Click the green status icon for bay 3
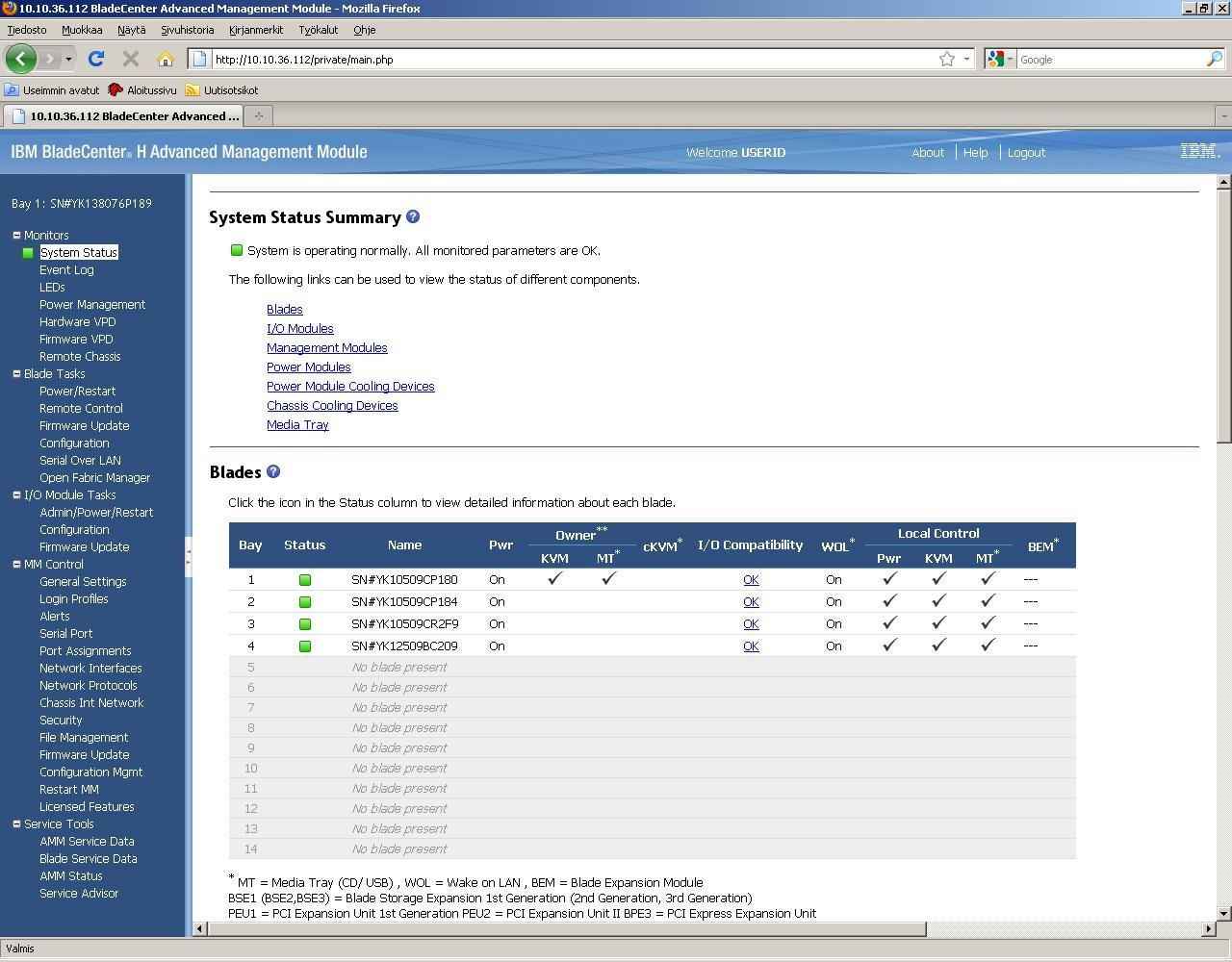This screenshot has height=962, width=1232. [305, 624]
